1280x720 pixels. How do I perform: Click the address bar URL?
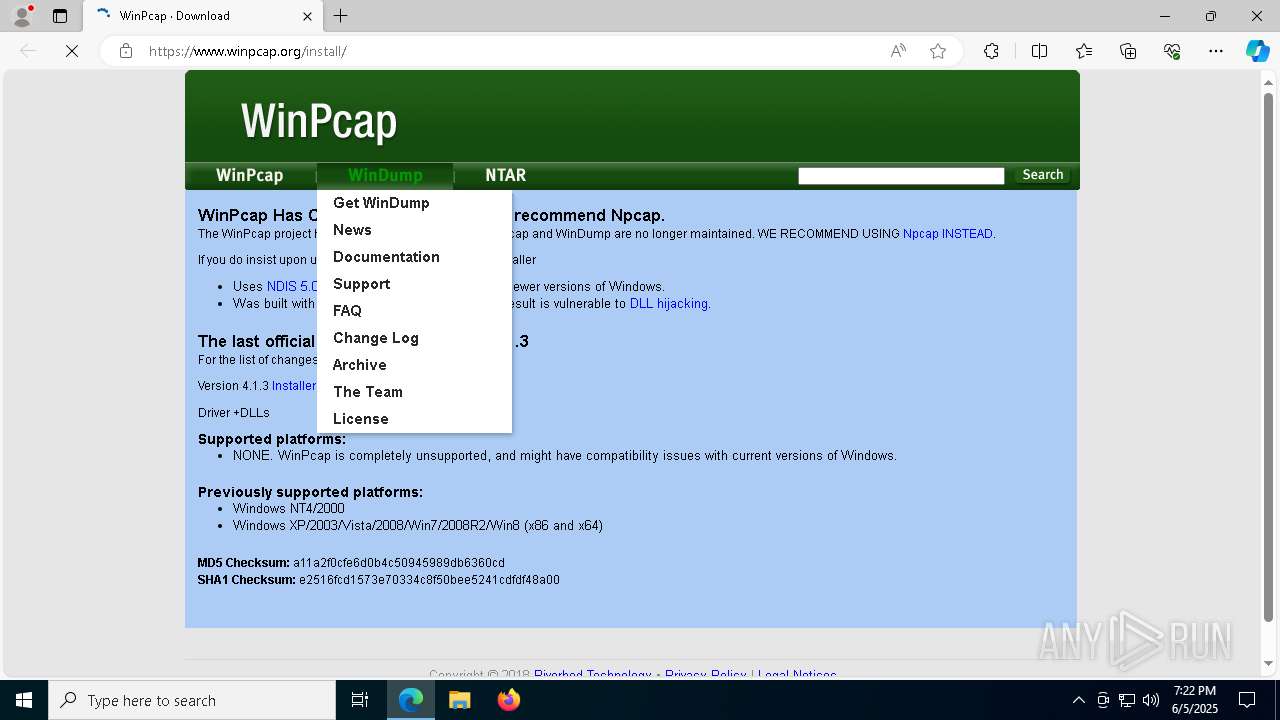[x=247, y=51]
